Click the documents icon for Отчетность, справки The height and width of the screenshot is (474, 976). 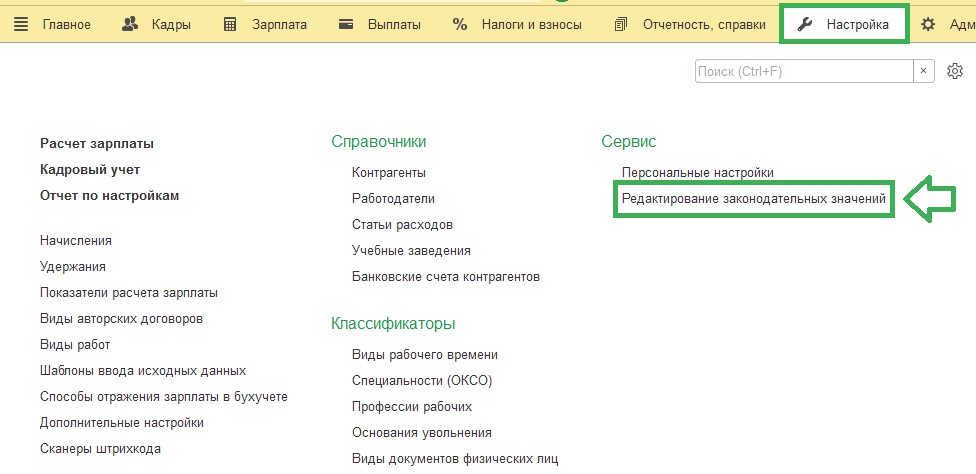(x=622, y=24)
